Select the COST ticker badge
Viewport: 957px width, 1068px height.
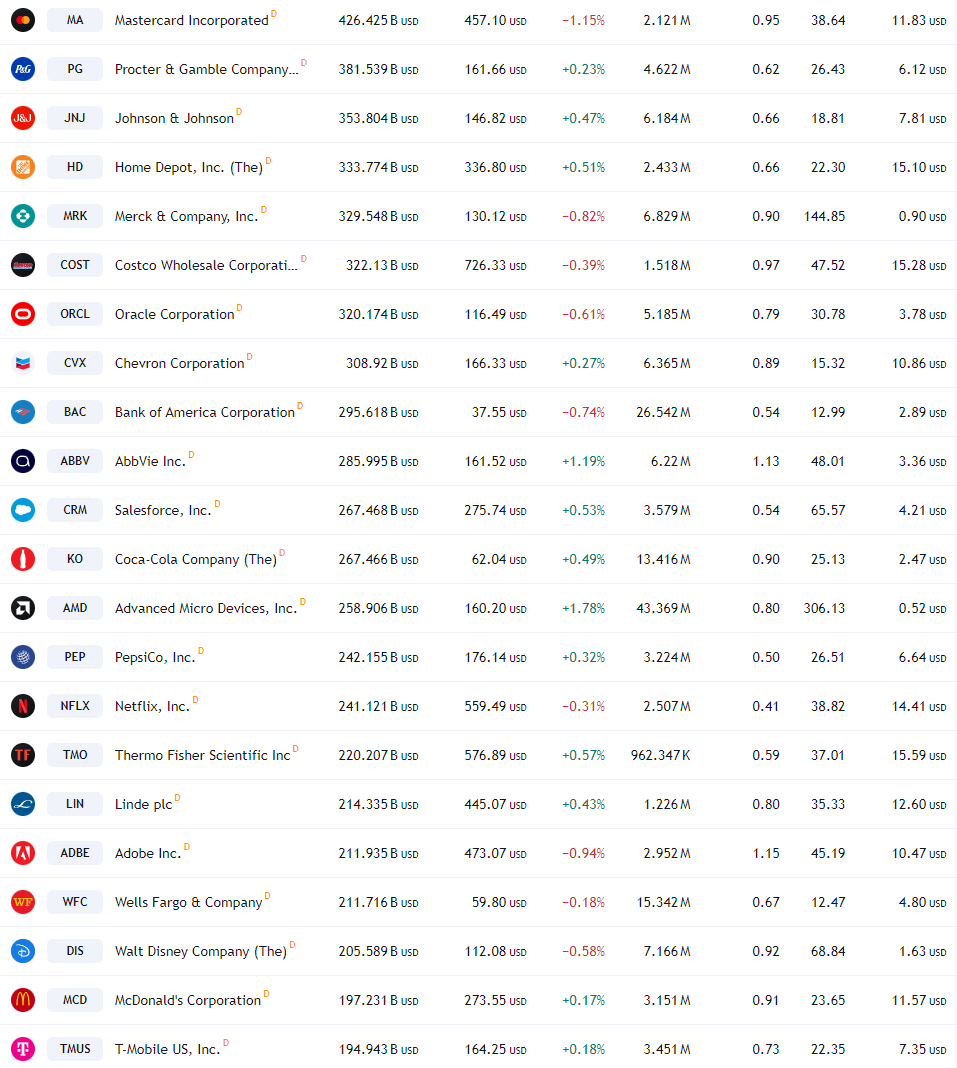coord(75,265)
